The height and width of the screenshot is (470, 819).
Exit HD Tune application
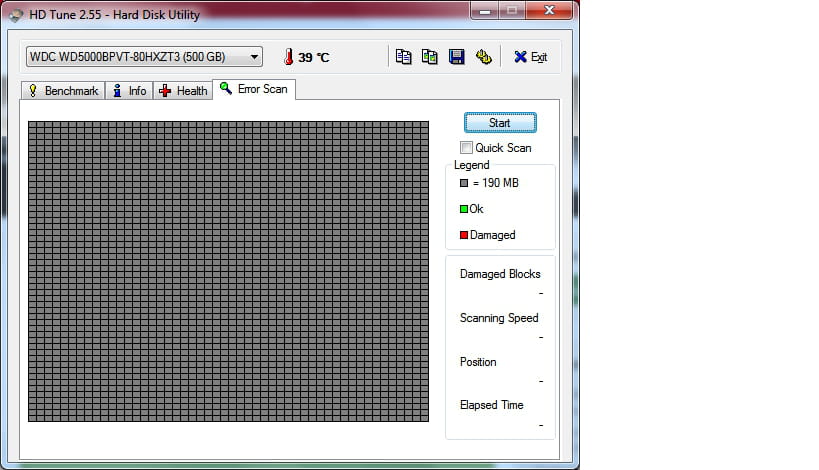click(530, 57)
